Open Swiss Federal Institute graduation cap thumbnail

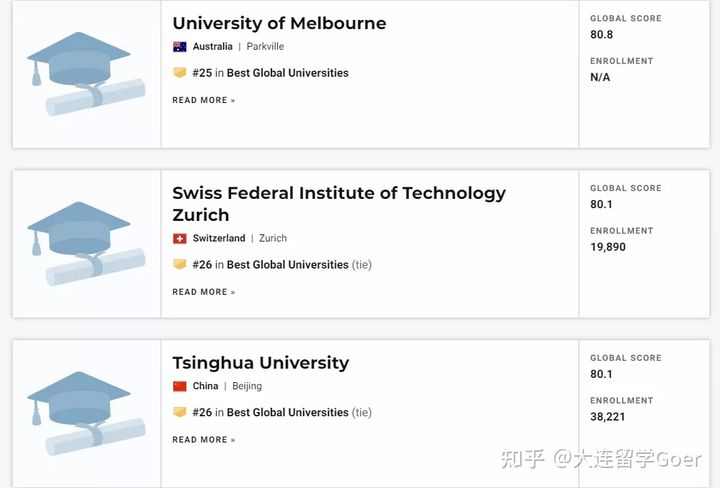click(x=86, y=244)
